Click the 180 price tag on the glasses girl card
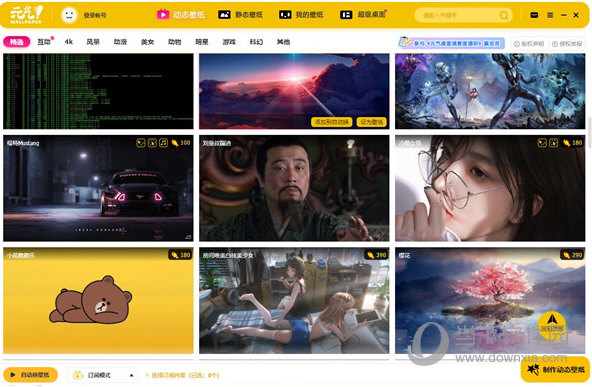 [x=572, y=143]
